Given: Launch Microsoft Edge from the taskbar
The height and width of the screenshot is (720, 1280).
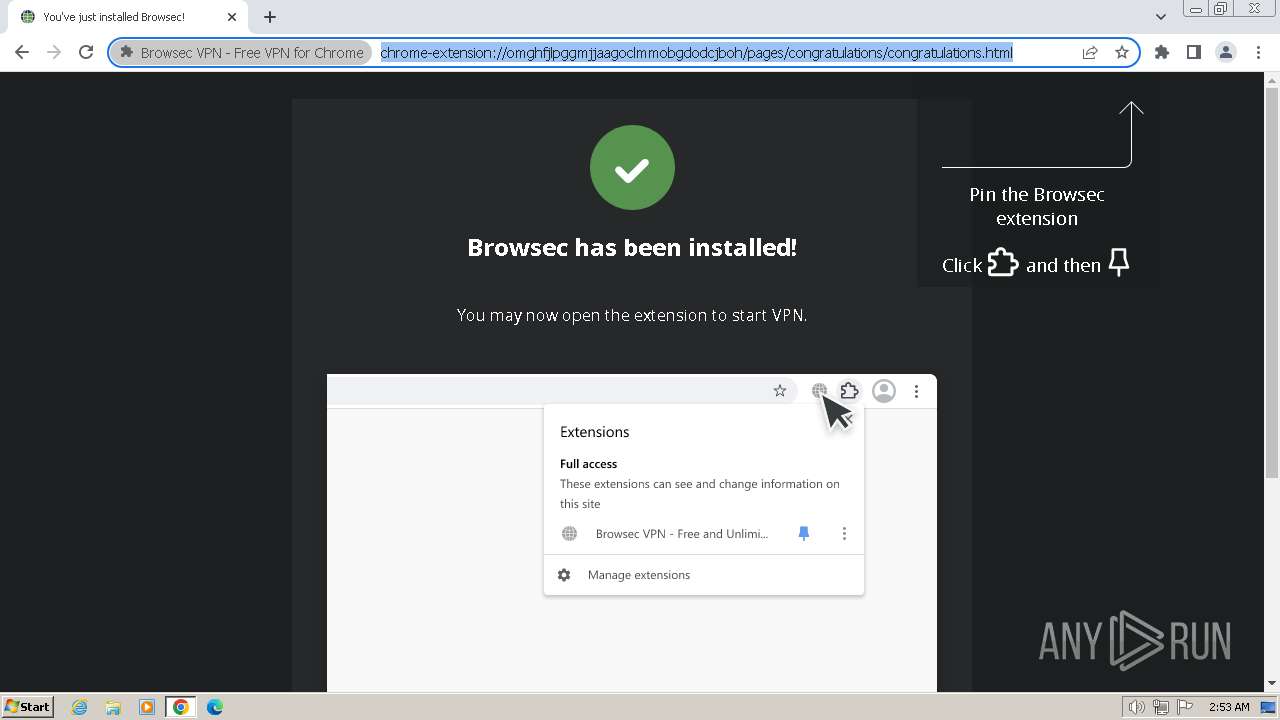Looking at the screenshot, I should 215,707.
